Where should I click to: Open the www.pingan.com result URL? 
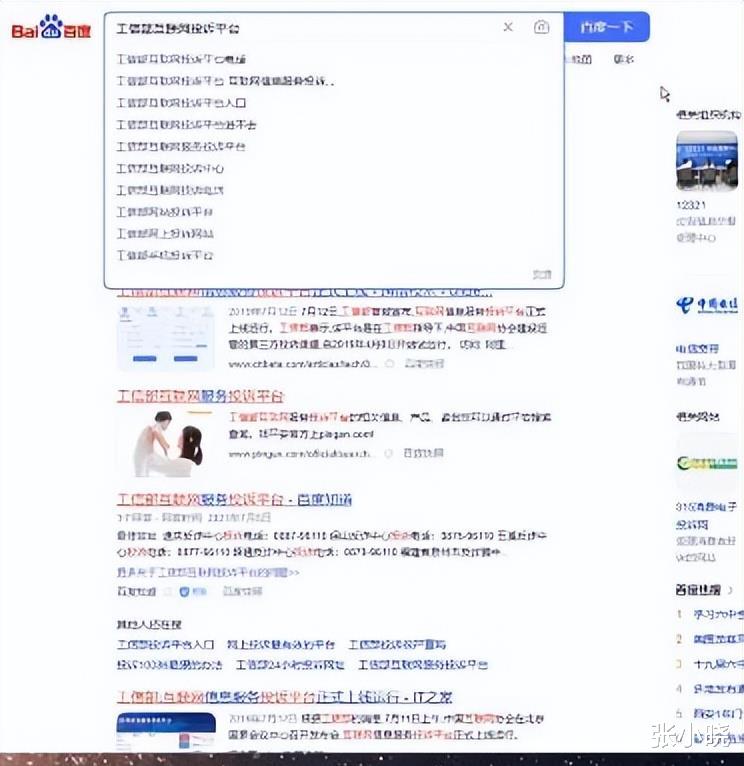pos(299,454)
